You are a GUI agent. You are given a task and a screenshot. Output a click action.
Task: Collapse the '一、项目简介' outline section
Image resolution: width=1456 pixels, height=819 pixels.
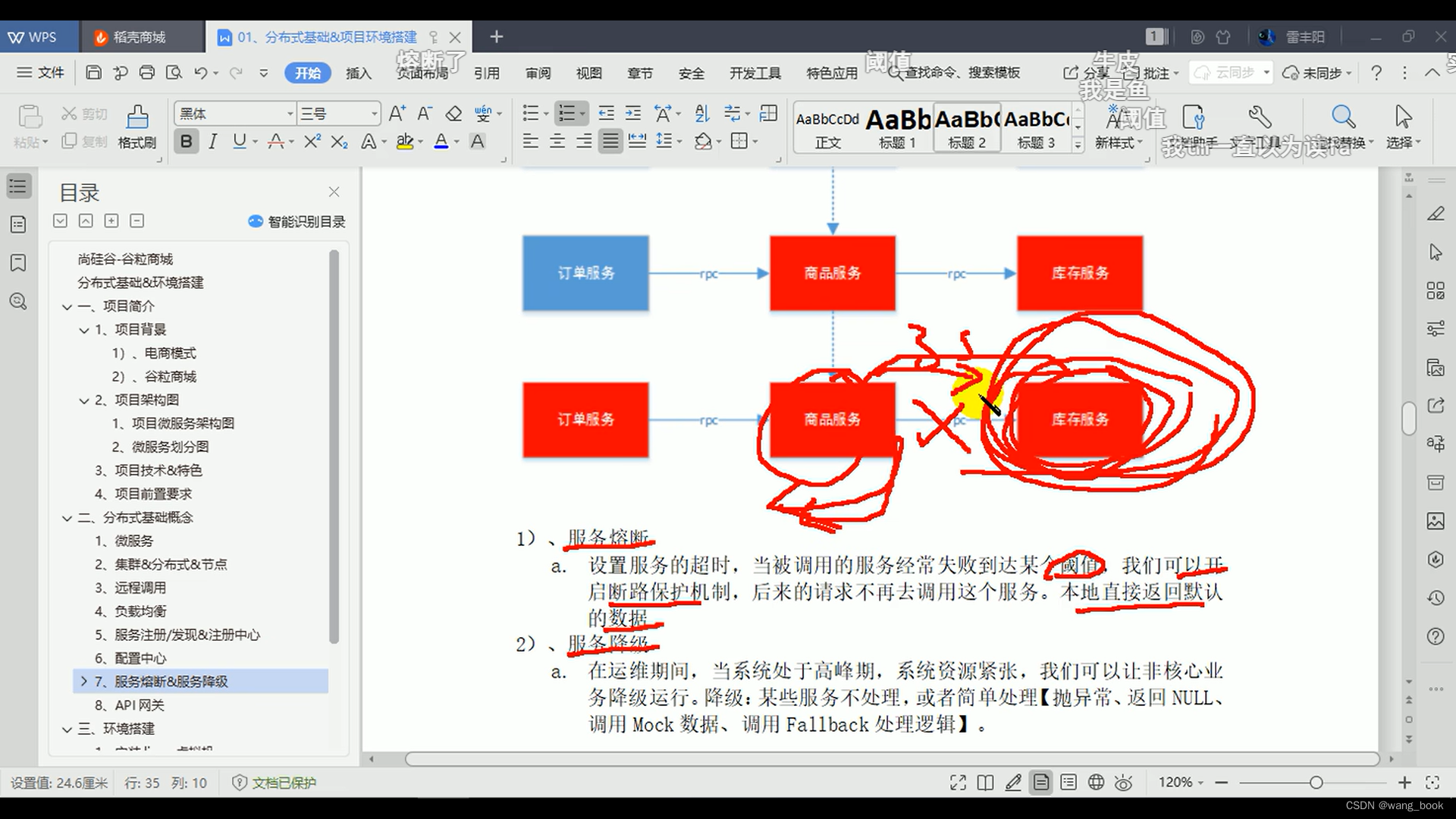(67, 306)
